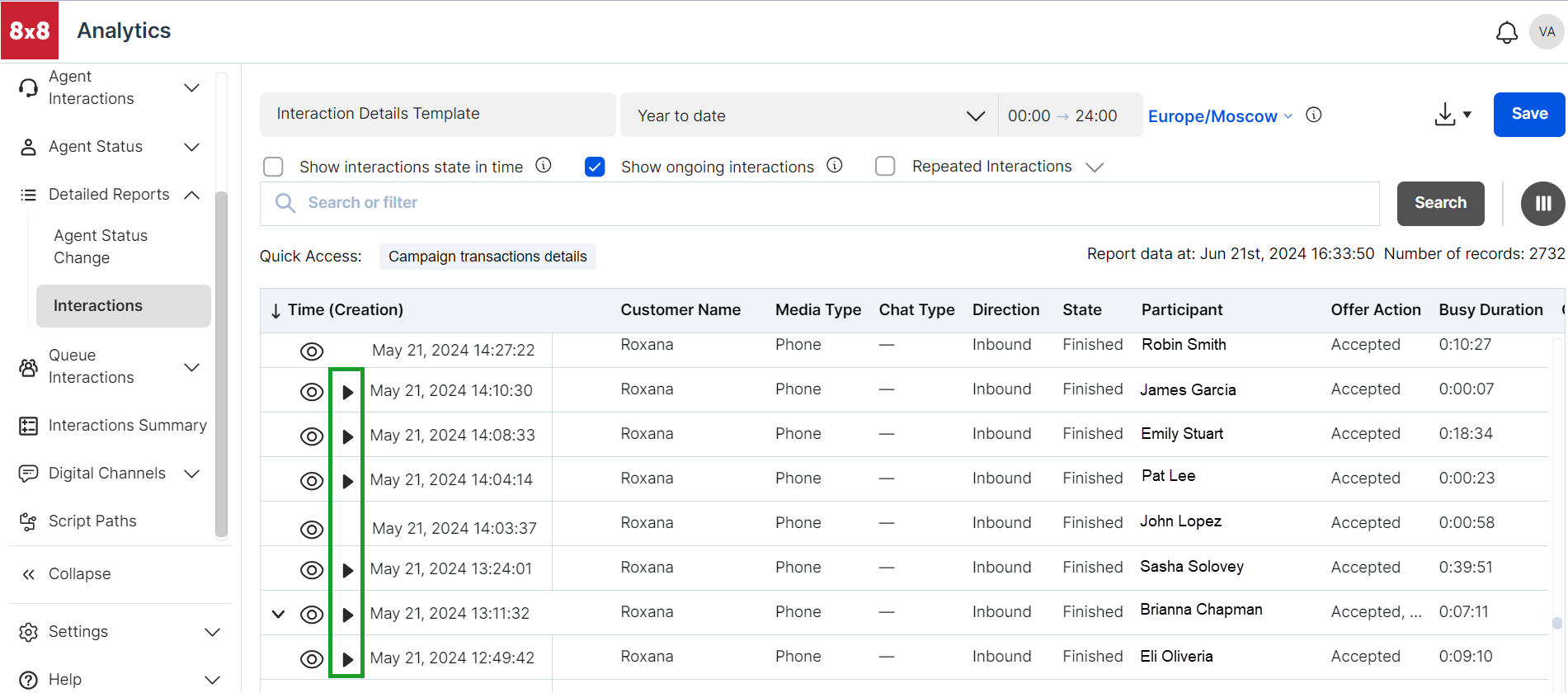Screen dimensions: 1568x693
Task: Expand Repeated Interactions options chevron
Action: click(1095, 167)
